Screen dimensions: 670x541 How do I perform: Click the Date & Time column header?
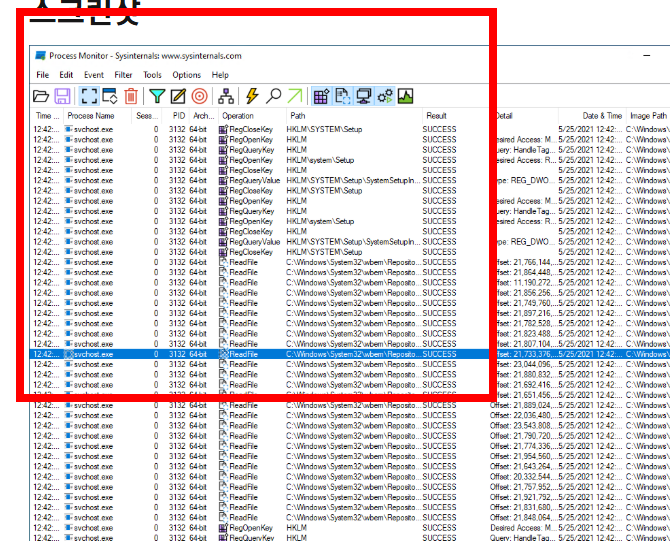tap(592, 116)
